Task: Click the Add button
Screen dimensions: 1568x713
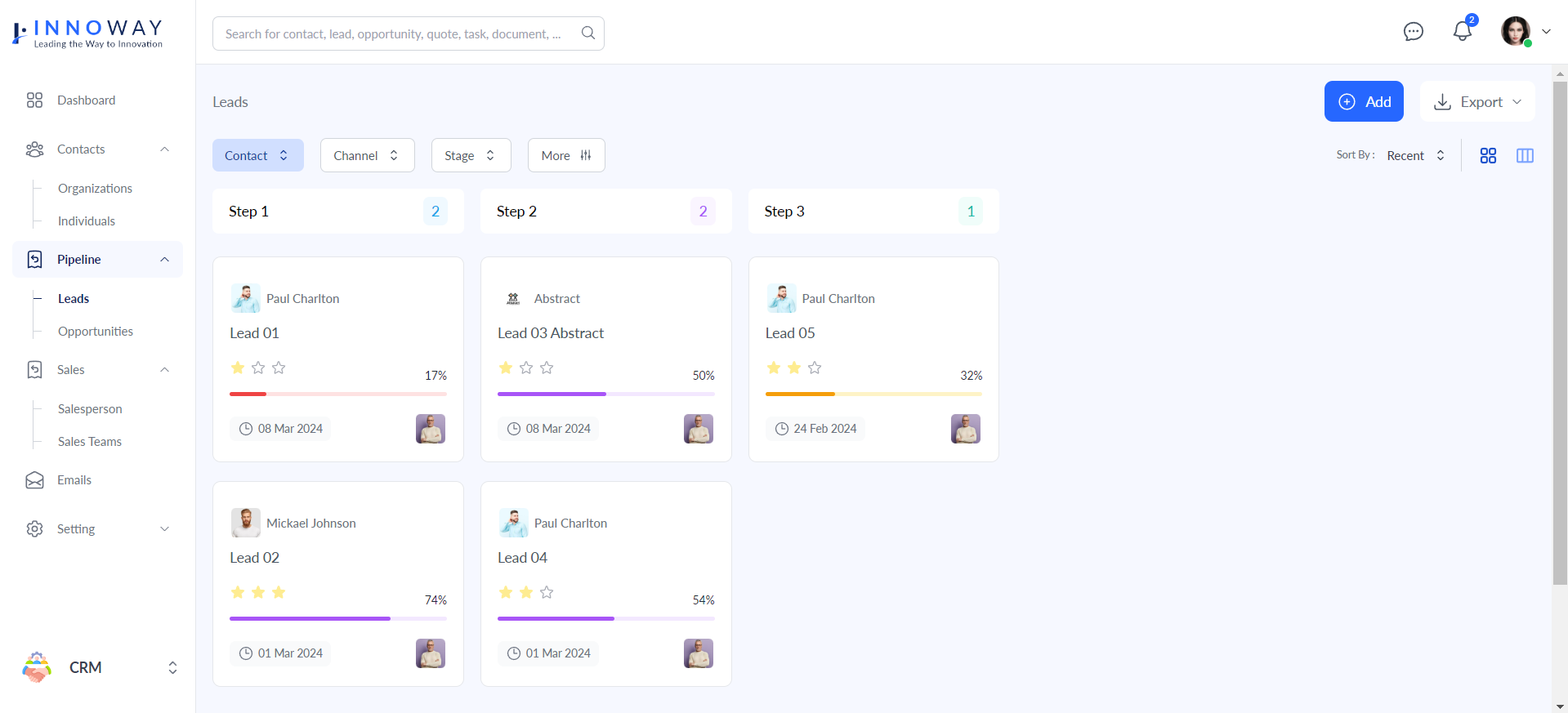Action: 1363,101
